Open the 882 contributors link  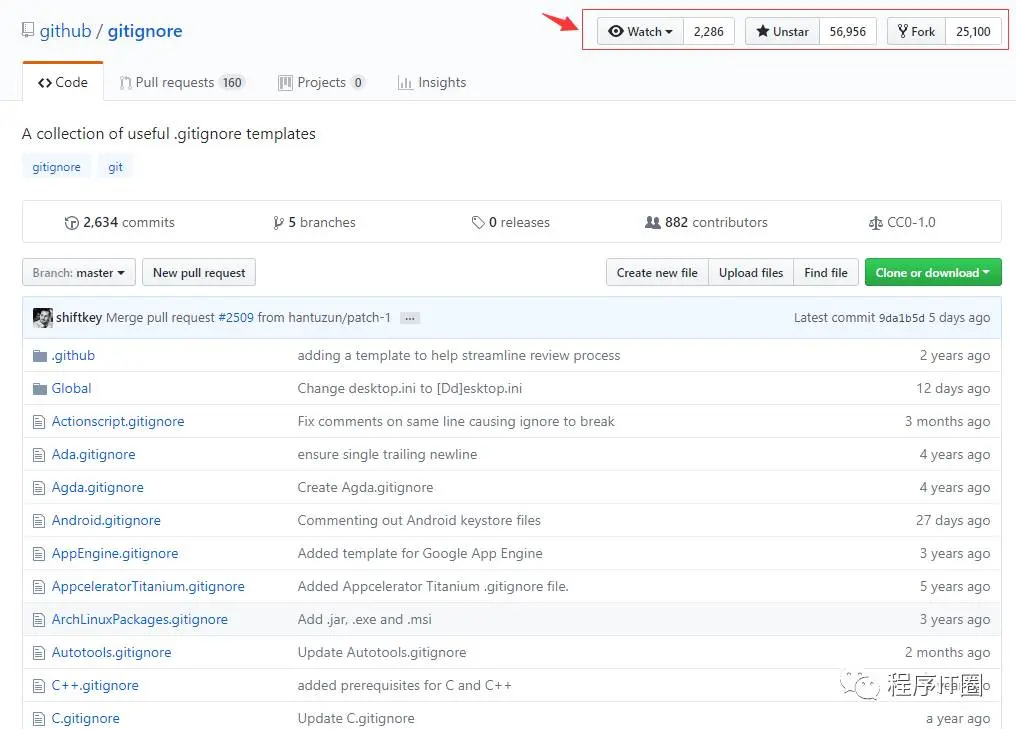click(706, 222)
